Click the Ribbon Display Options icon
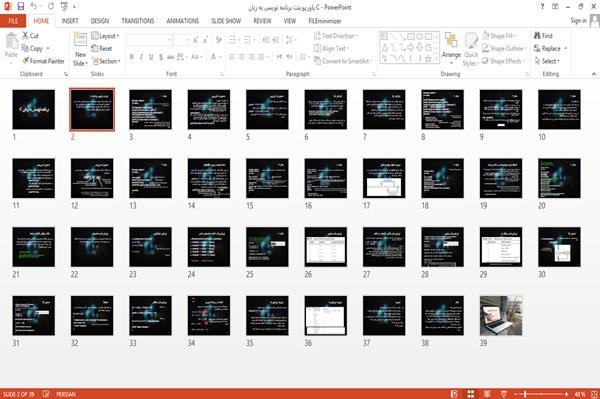The width and height of the screenshot is (600, 399). click(555, 7)
